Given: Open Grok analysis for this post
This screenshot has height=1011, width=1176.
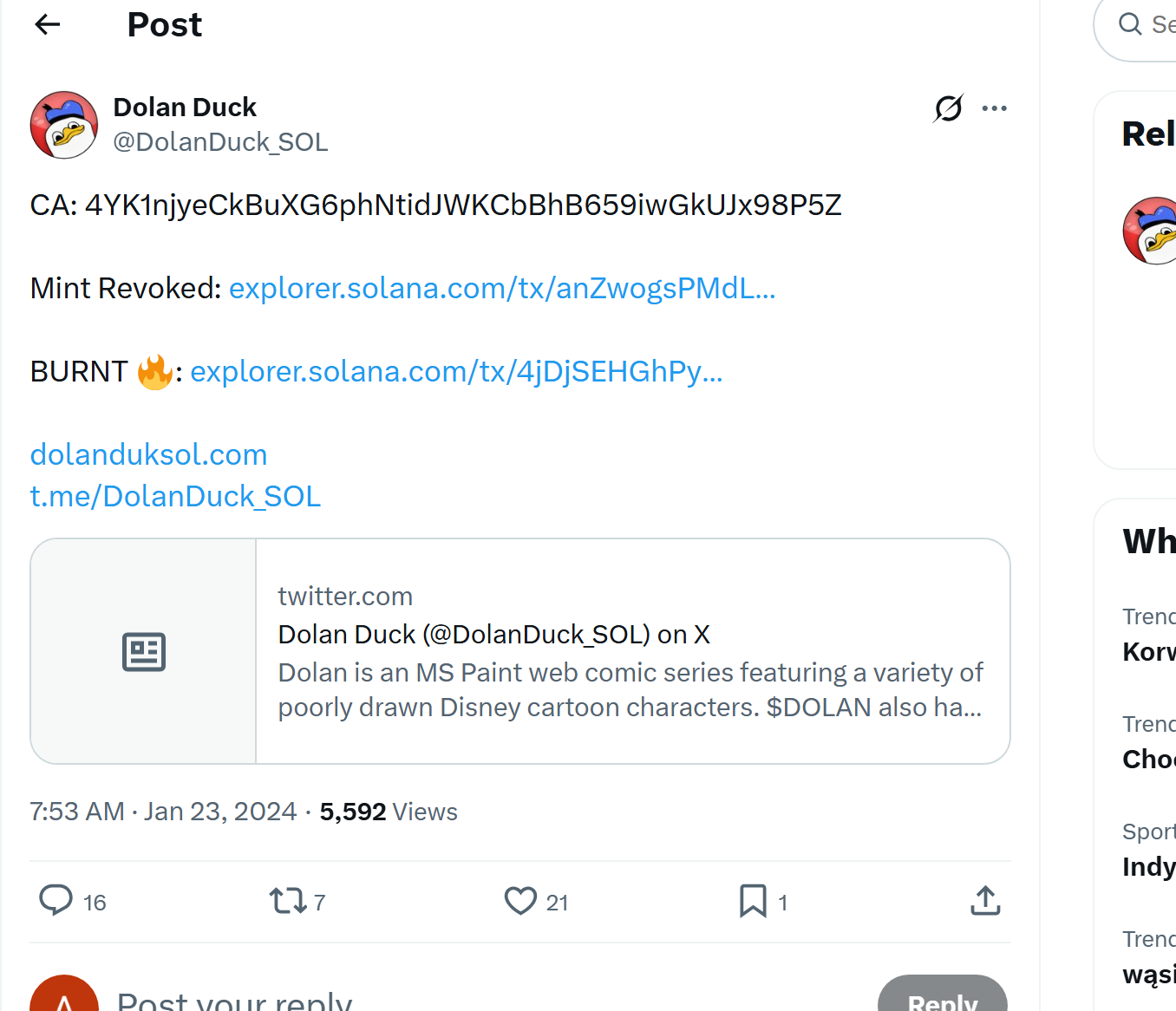Looking at the screenshot, I should coord(947,108).
